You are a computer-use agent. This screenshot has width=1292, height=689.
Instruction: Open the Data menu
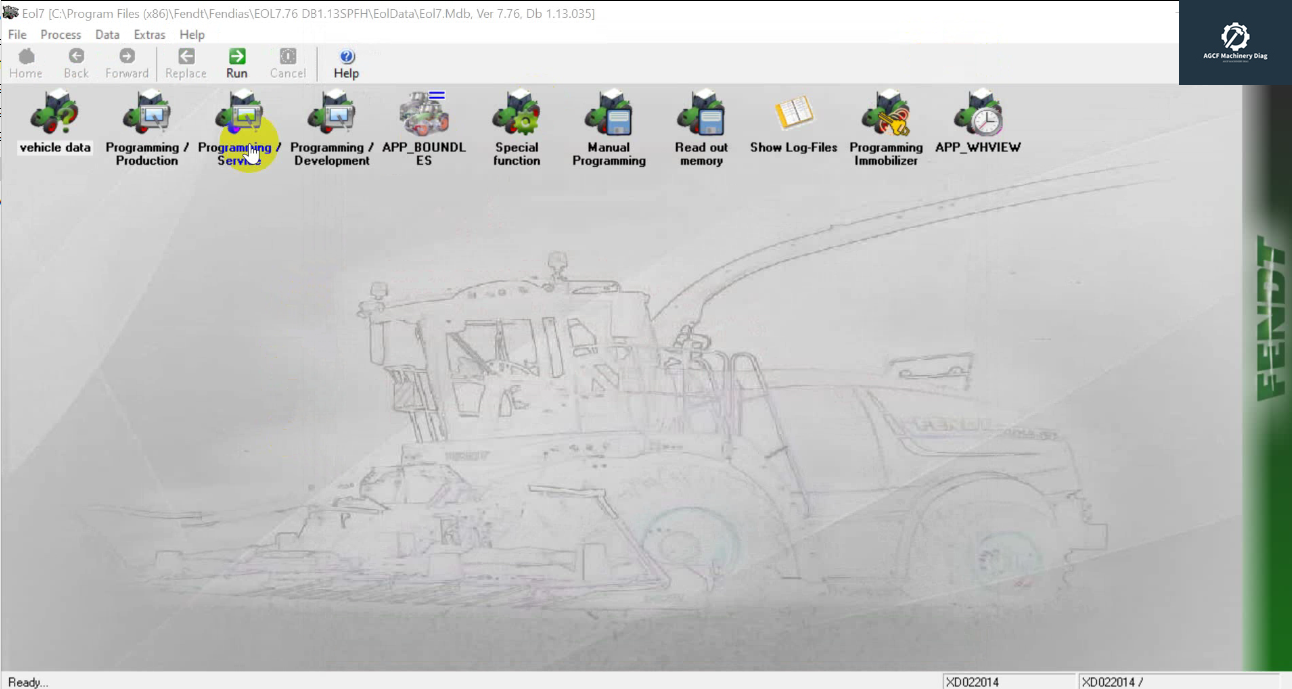[x=107, y=34]
